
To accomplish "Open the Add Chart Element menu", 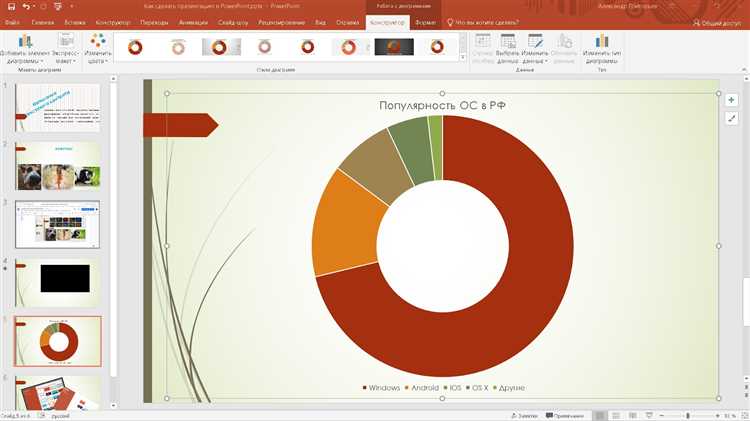I will pyautogui.click(x=25, y=49).
